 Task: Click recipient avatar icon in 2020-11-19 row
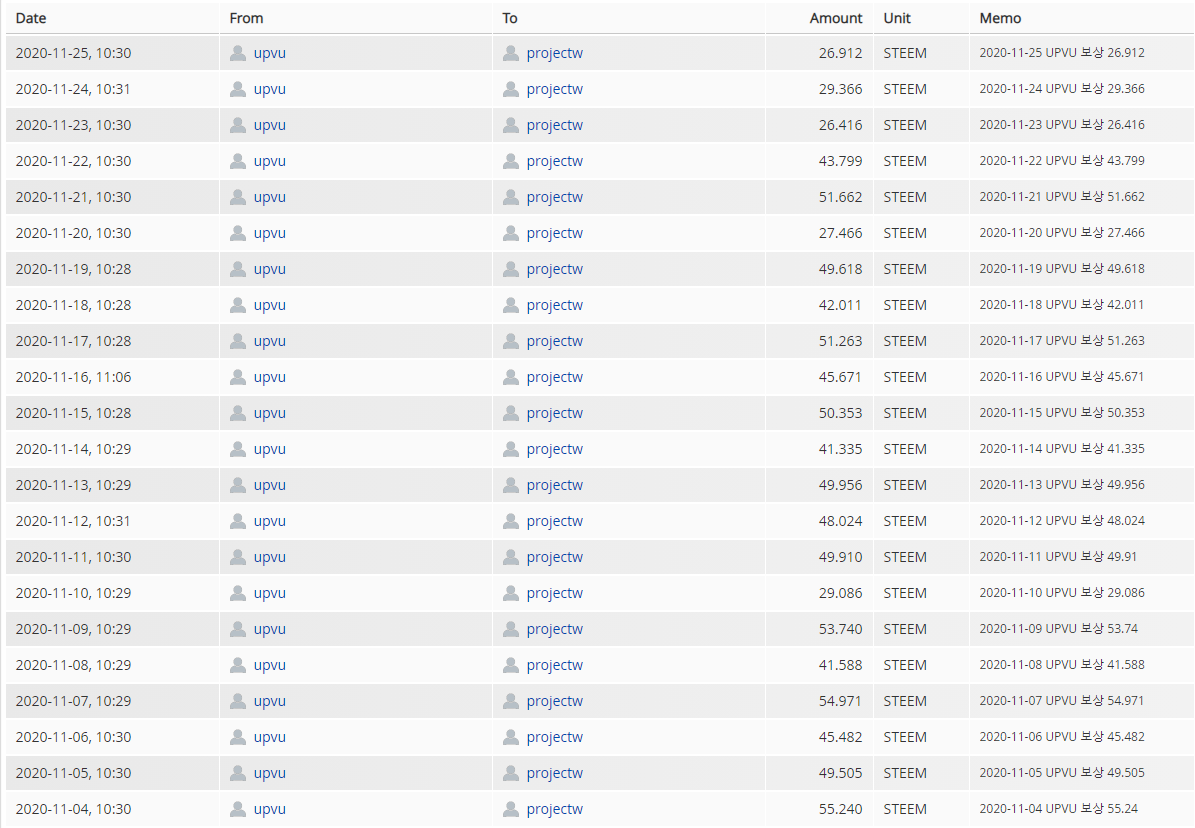[x=511, y=269]
